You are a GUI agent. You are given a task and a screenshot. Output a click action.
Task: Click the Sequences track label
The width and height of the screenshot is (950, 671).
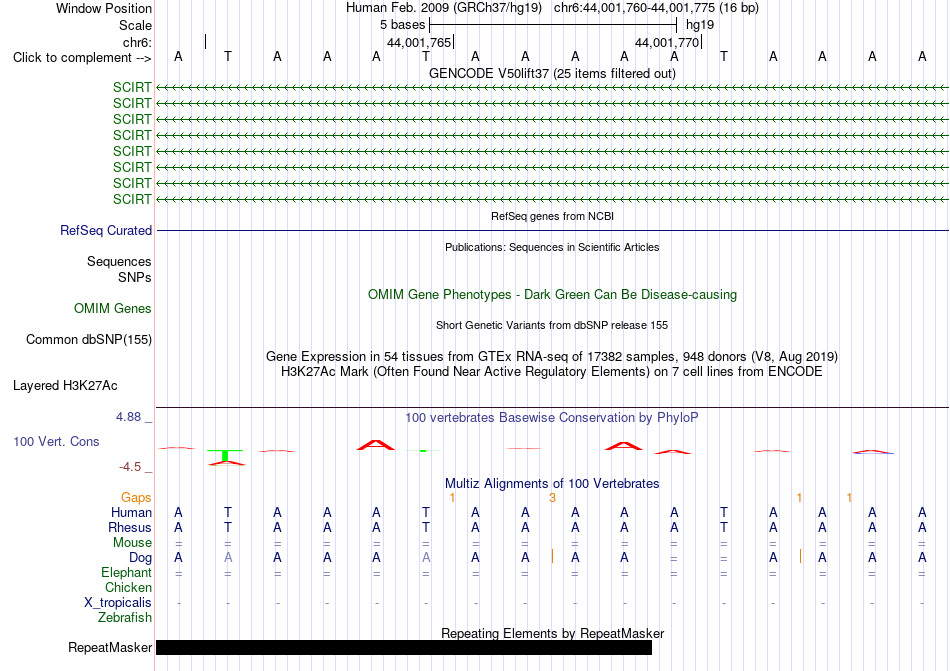point(119,262)
